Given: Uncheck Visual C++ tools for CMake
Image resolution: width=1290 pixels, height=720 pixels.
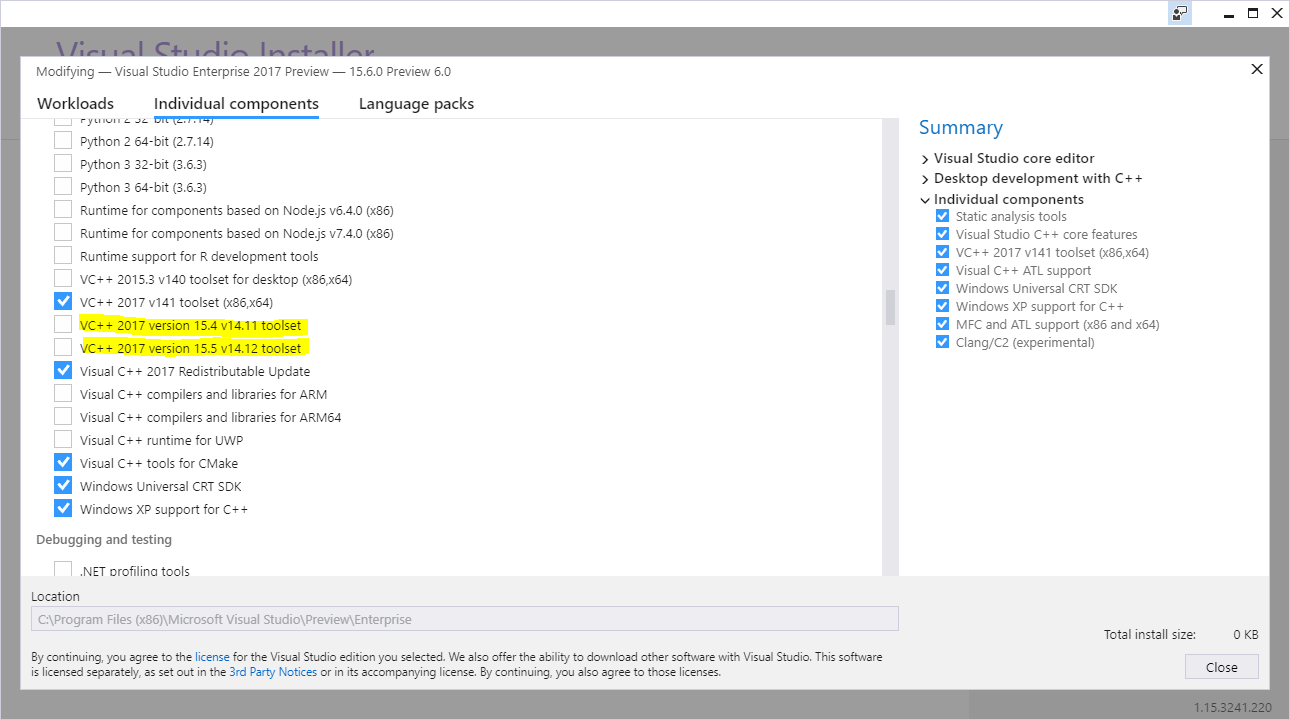Looking at the screenshot, I should point(63,463).
